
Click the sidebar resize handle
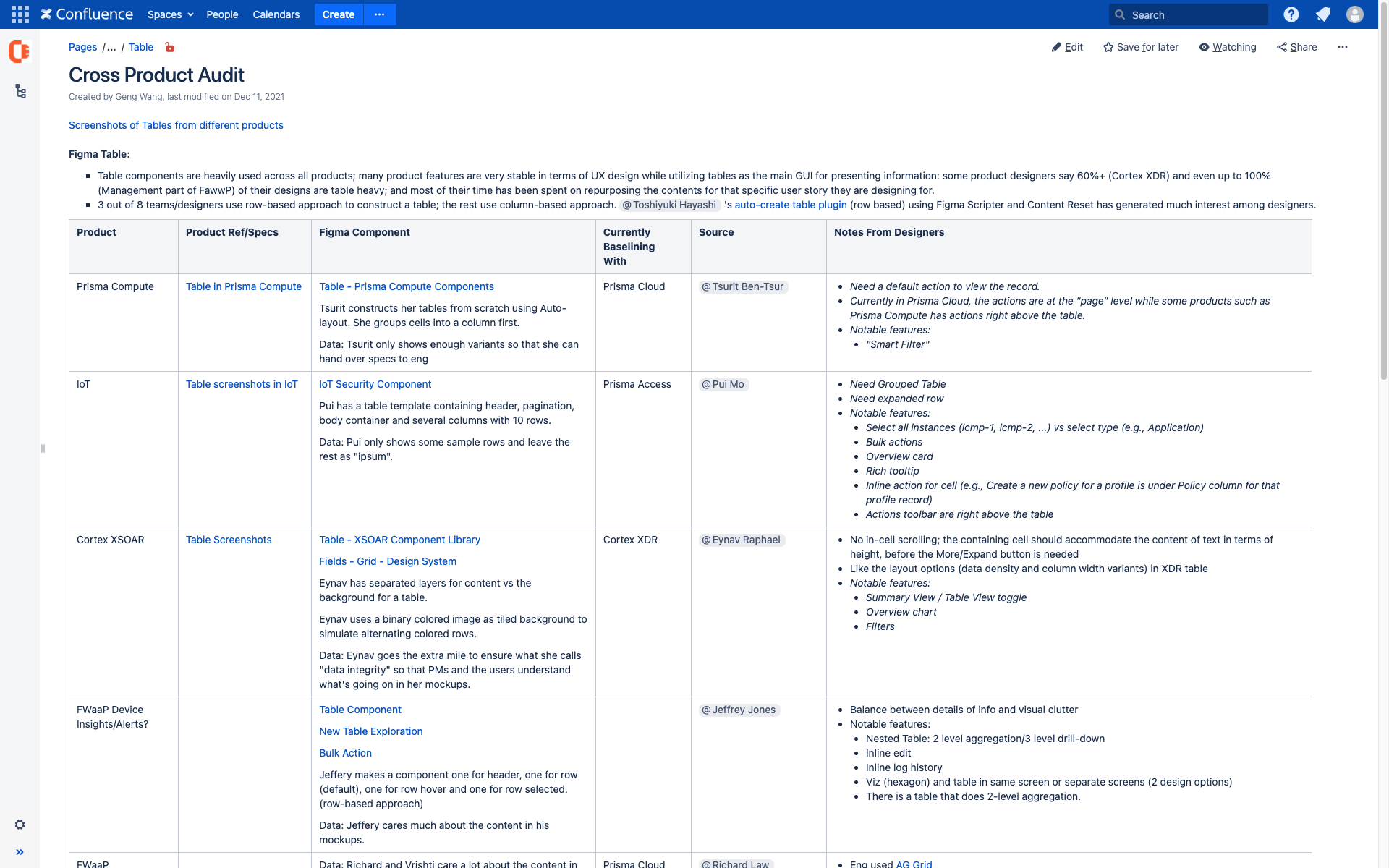point(43,448)
